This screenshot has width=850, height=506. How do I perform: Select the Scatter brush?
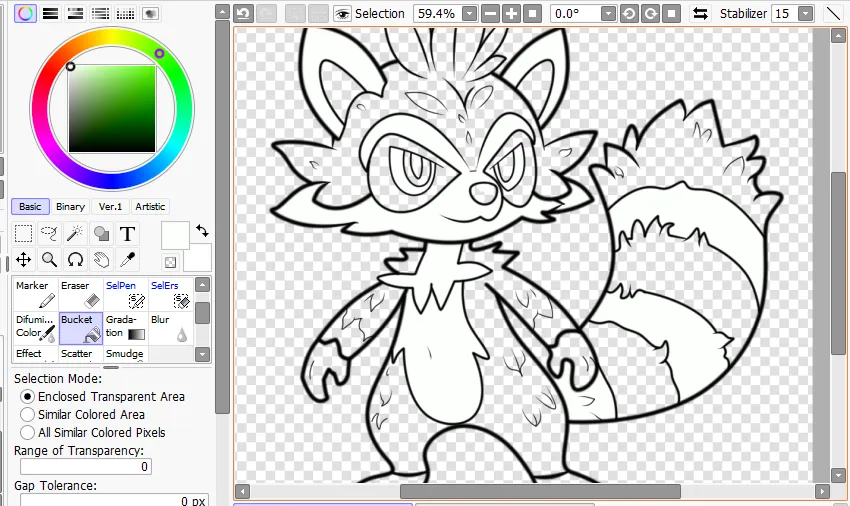(x=80, y=354)
